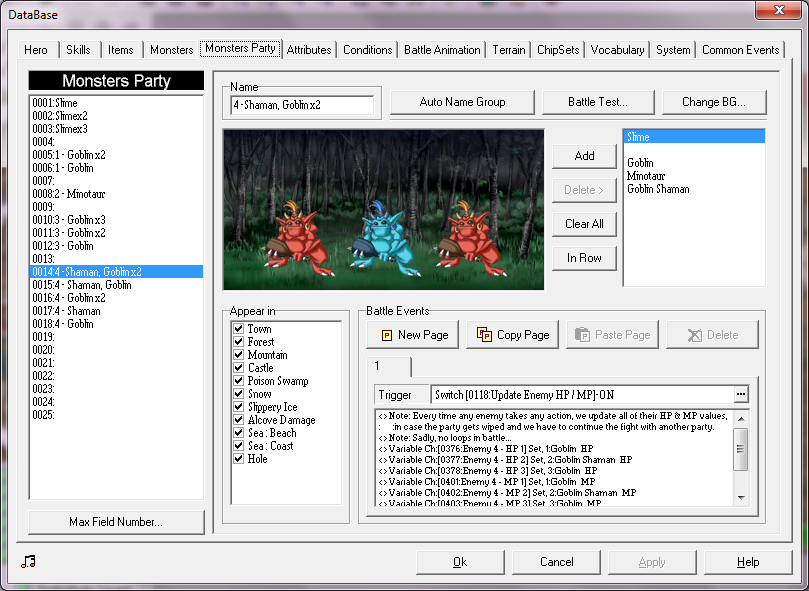The height and width of the screenshot is (591, 809).
Task: Click into the party Name field
Action: tap(302, 105)
